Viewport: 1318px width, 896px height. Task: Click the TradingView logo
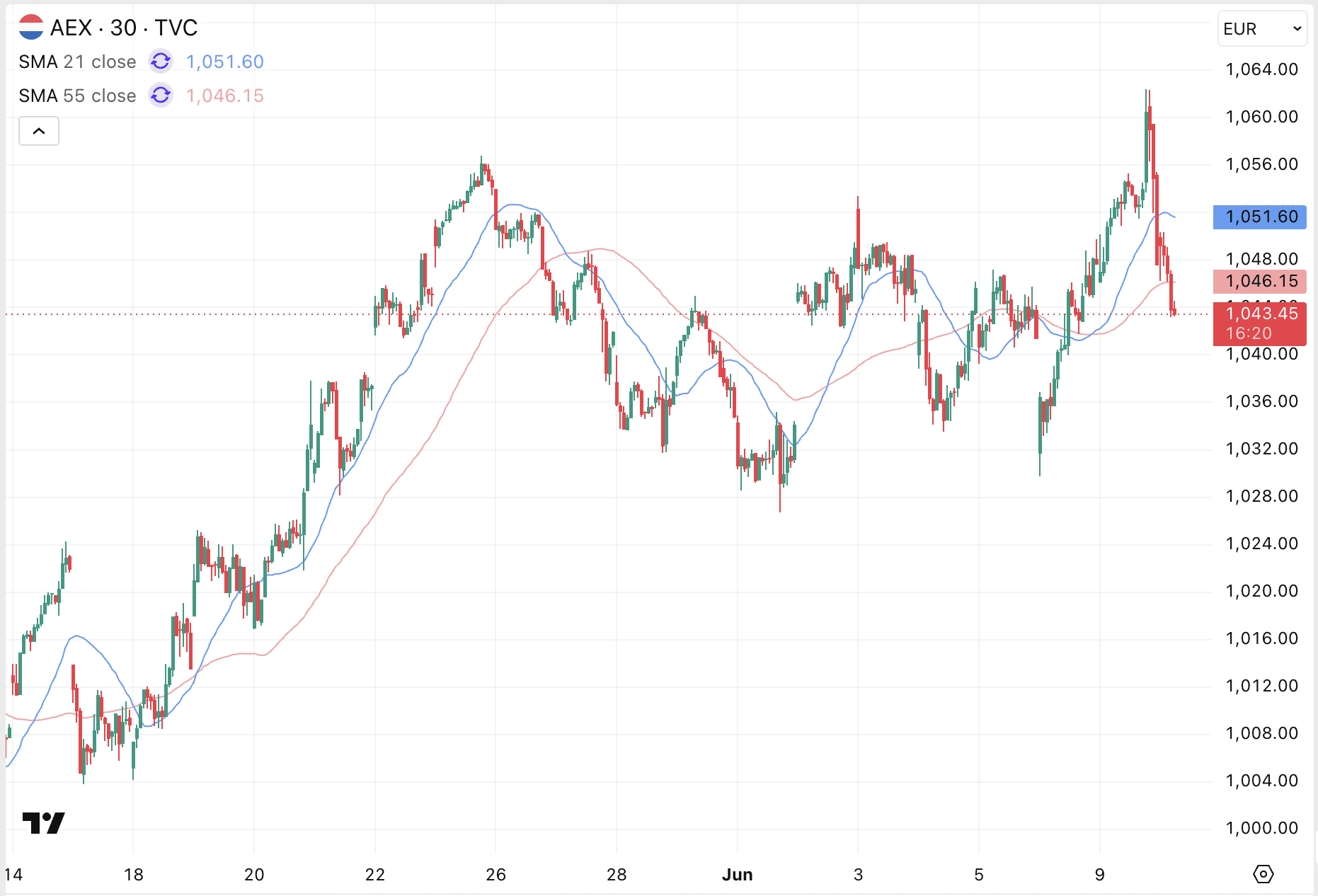tap(44, 822)
